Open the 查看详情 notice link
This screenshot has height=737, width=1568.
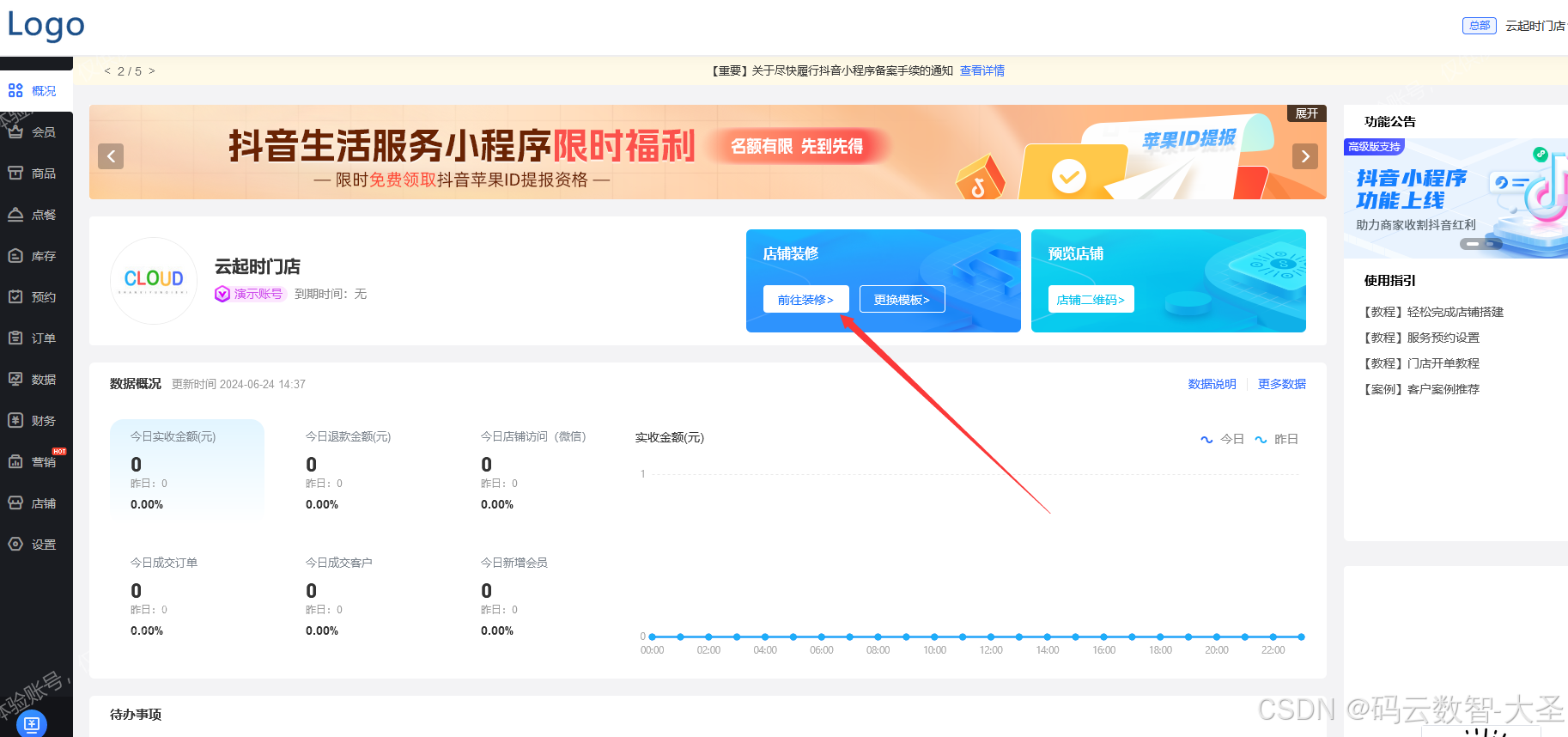[x=982, y=70]
